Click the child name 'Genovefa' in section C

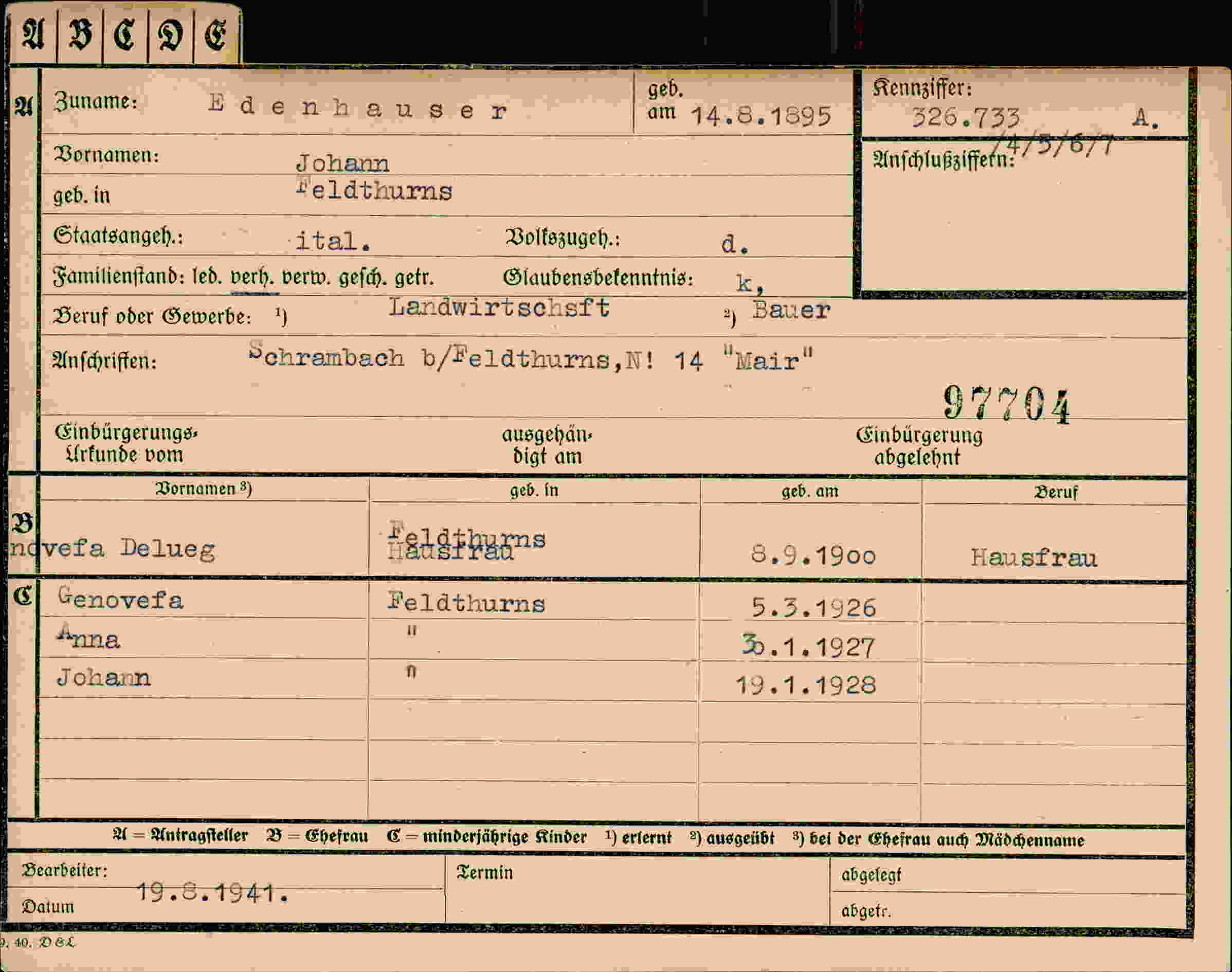[120, 599]
